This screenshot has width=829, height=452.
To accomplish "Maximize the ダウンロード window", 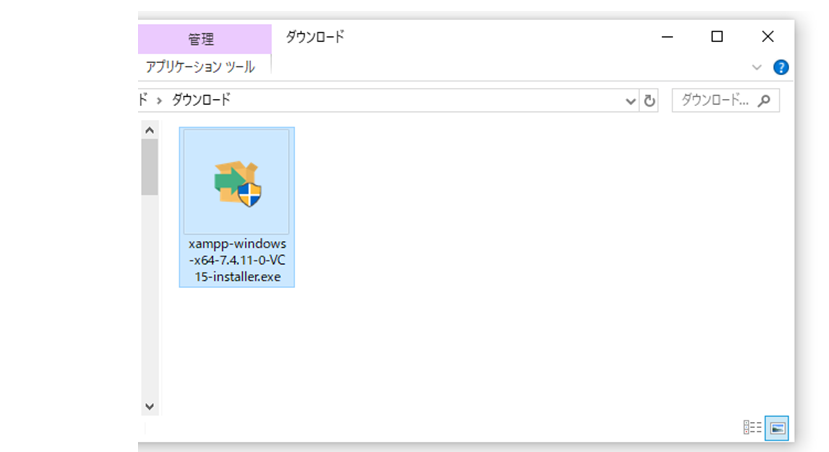I will tap(717, 36).
